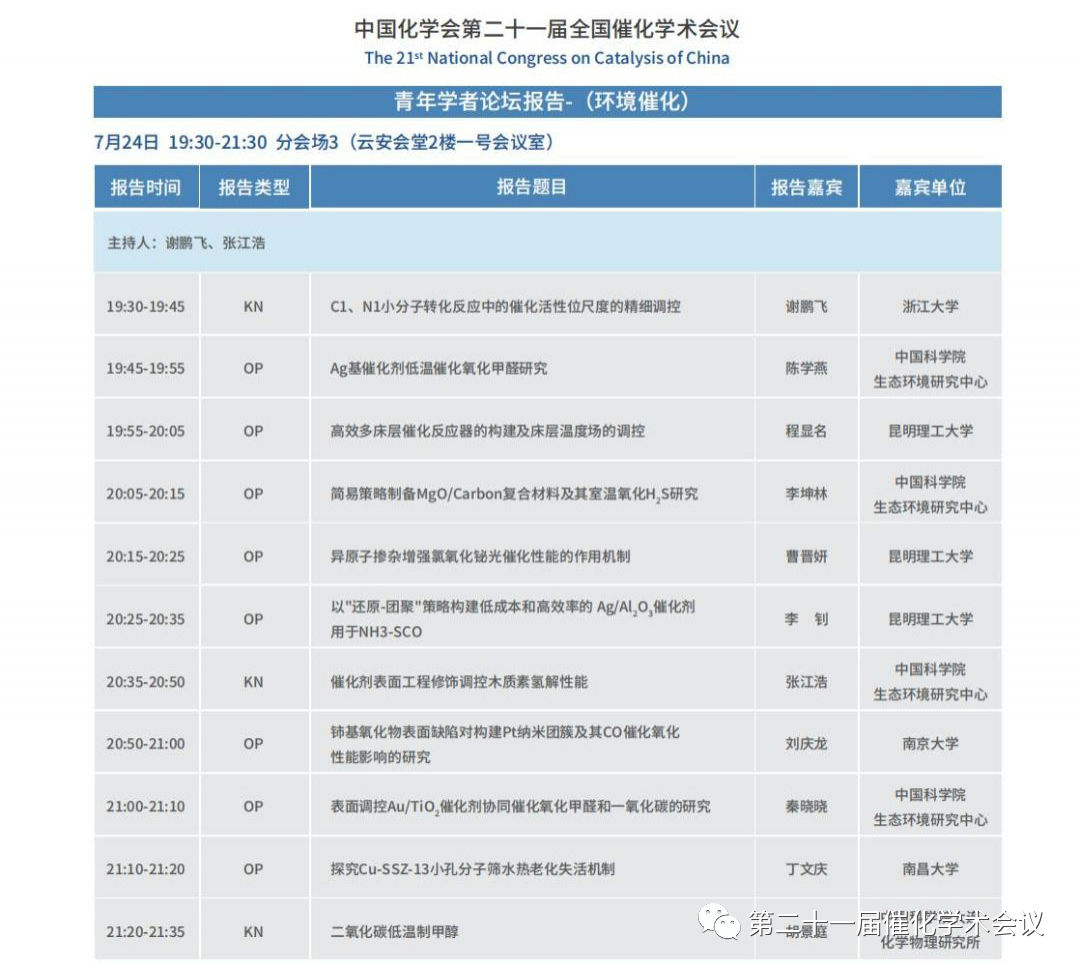
Task: Click the "报告嘉宾" column header
Action: tap(807, 187)
